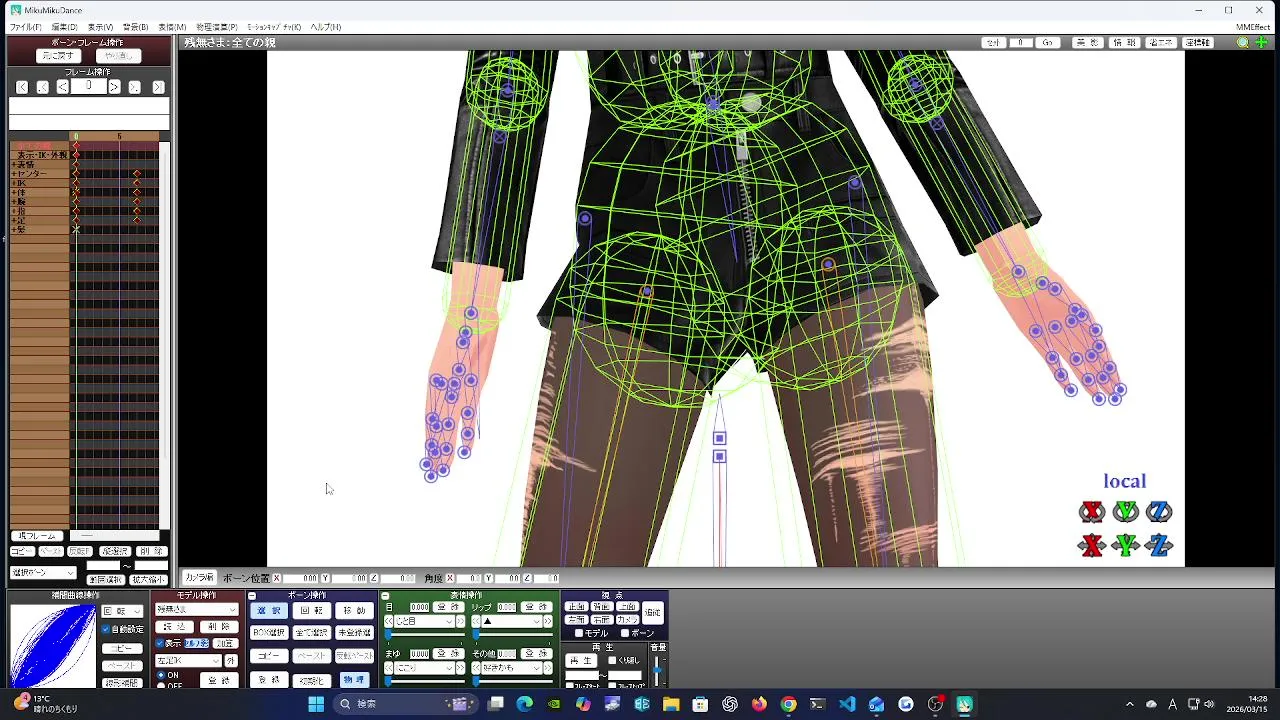
Task: Open the model selection dropdown
Action: pyautogui.click(x=196, y=610)
